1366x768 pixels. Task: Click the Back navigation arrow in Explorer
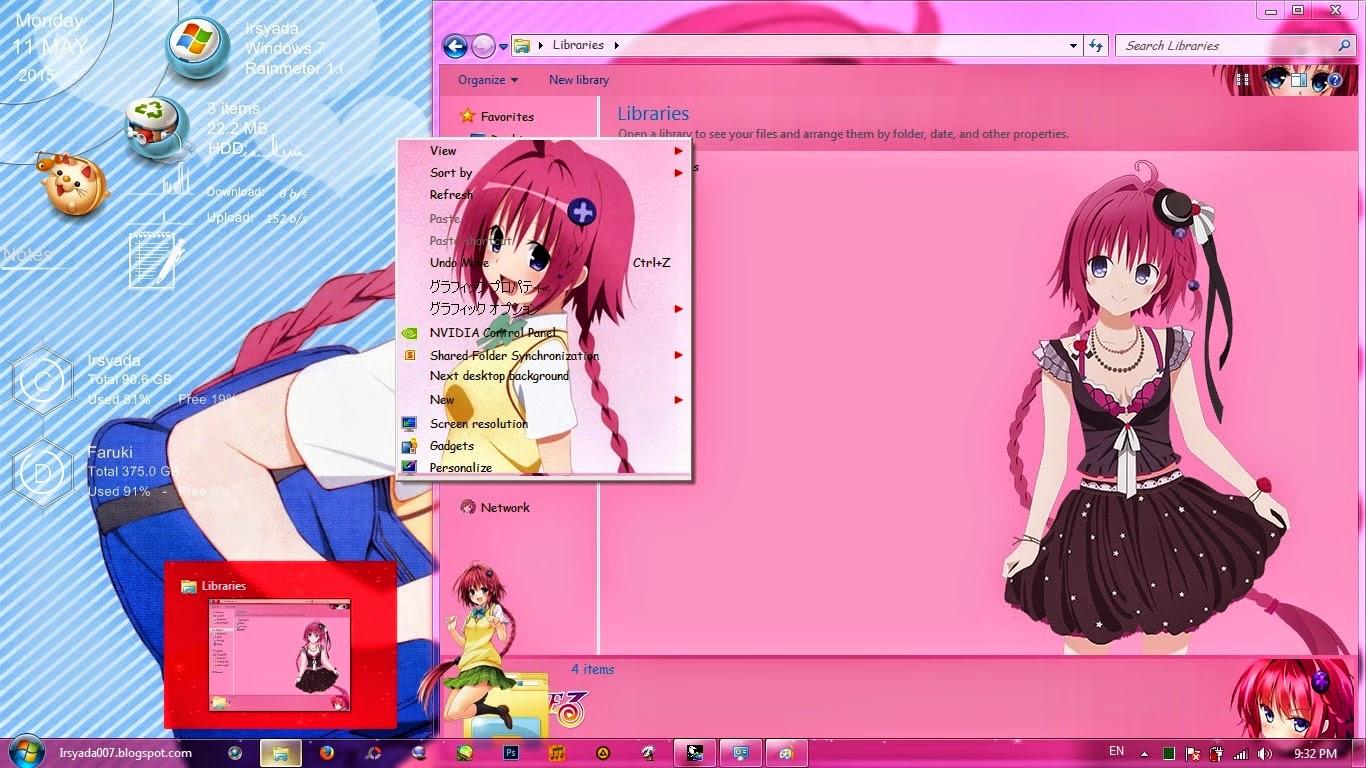click(x=455, y=46)
